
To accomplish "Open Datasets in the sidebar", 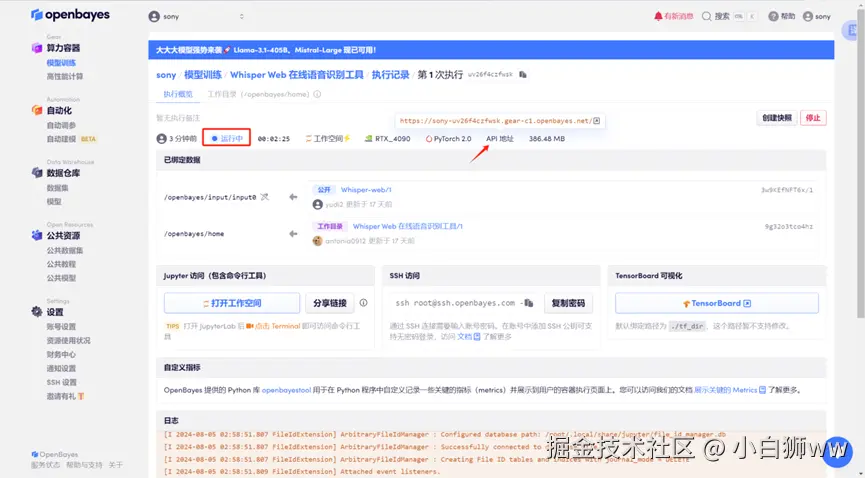I will (57, 188).
